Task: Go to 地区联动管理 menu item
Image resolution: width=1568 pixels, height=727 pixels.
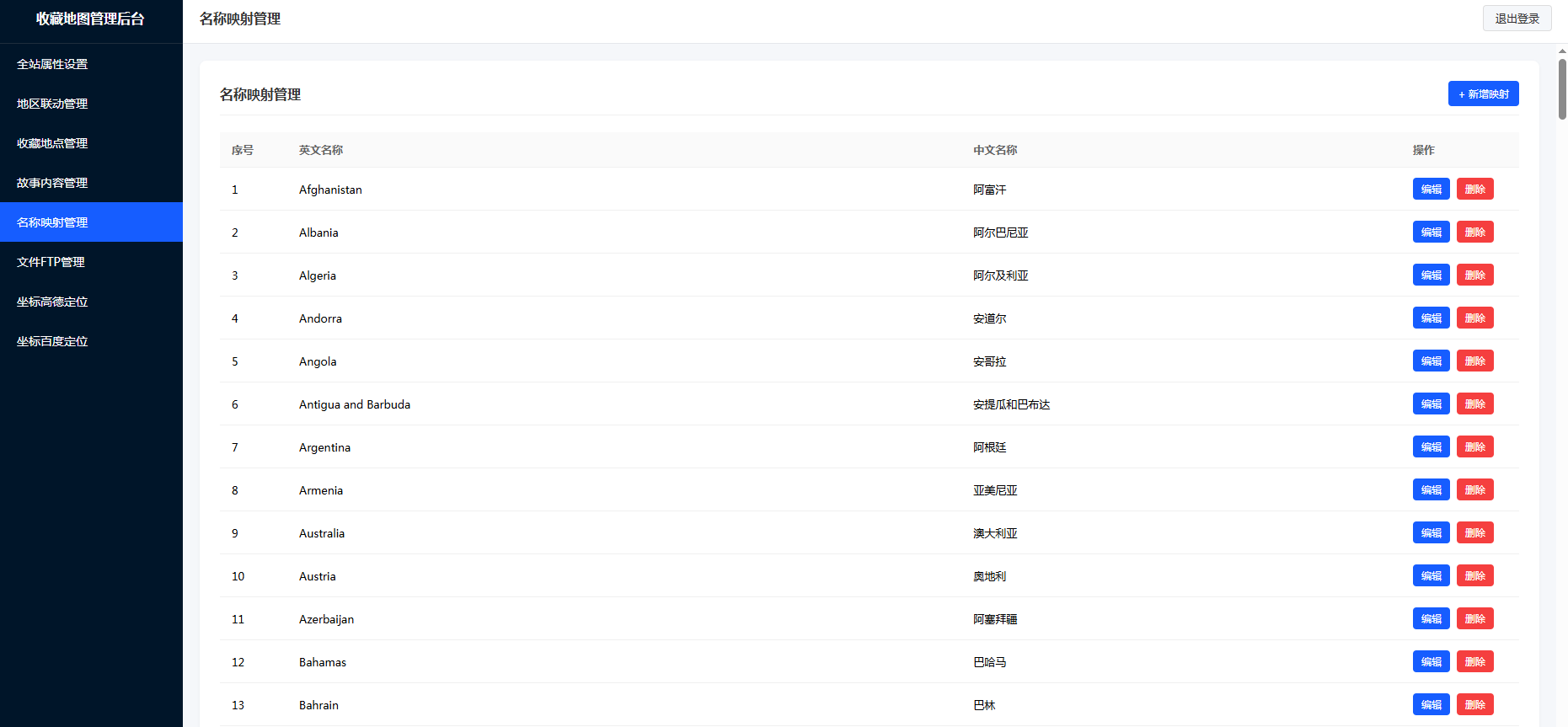Action: [91, 104]
